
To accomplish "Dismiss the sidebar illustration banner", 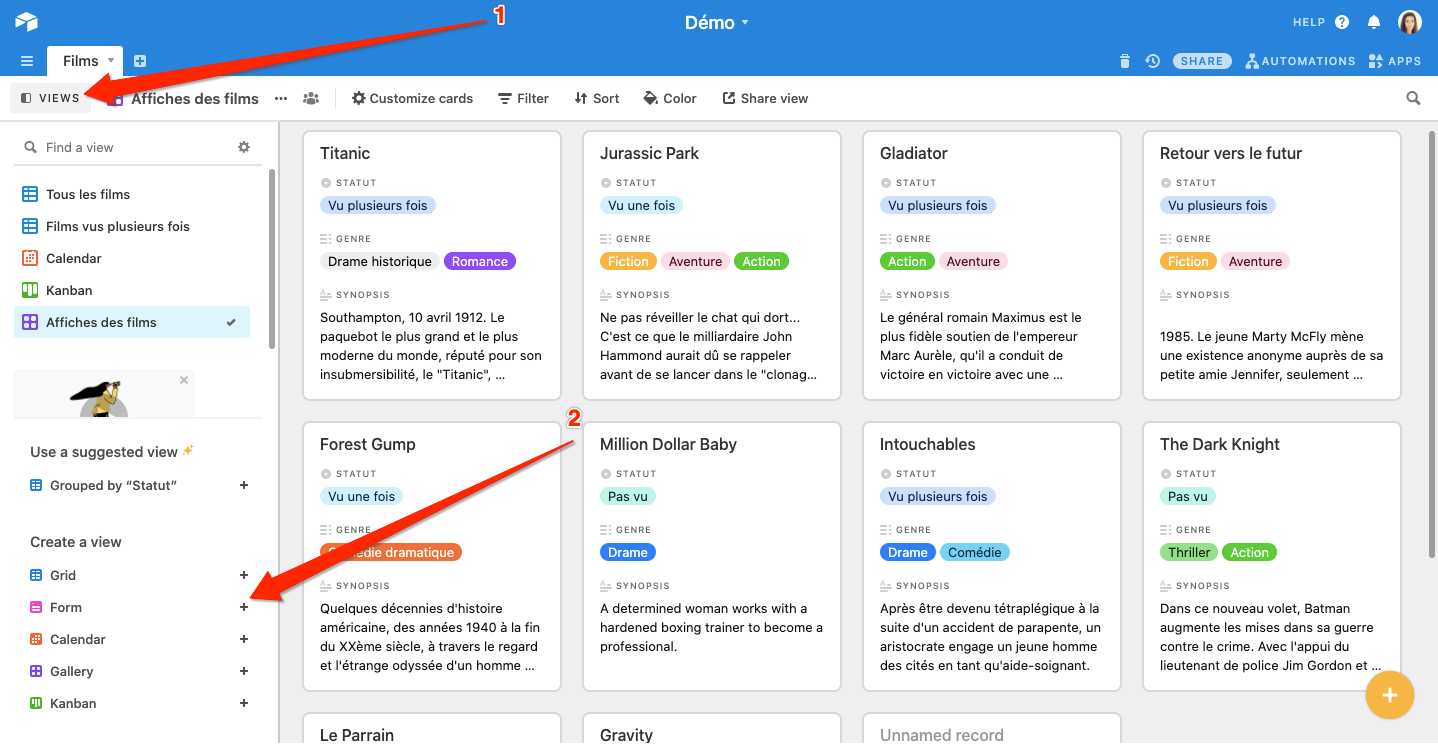I will click(x=184, y=380).
